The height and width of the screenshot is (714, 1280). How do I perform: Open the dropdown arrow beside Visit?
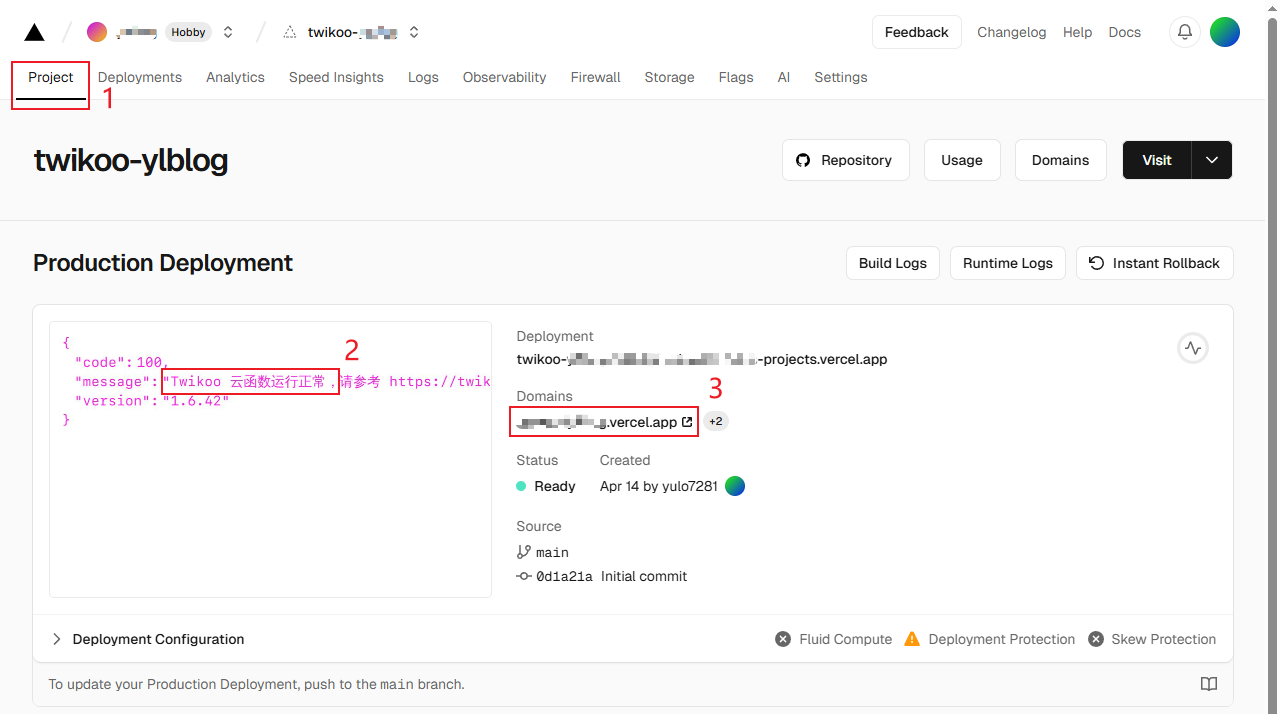click(x=1212, y=160)
